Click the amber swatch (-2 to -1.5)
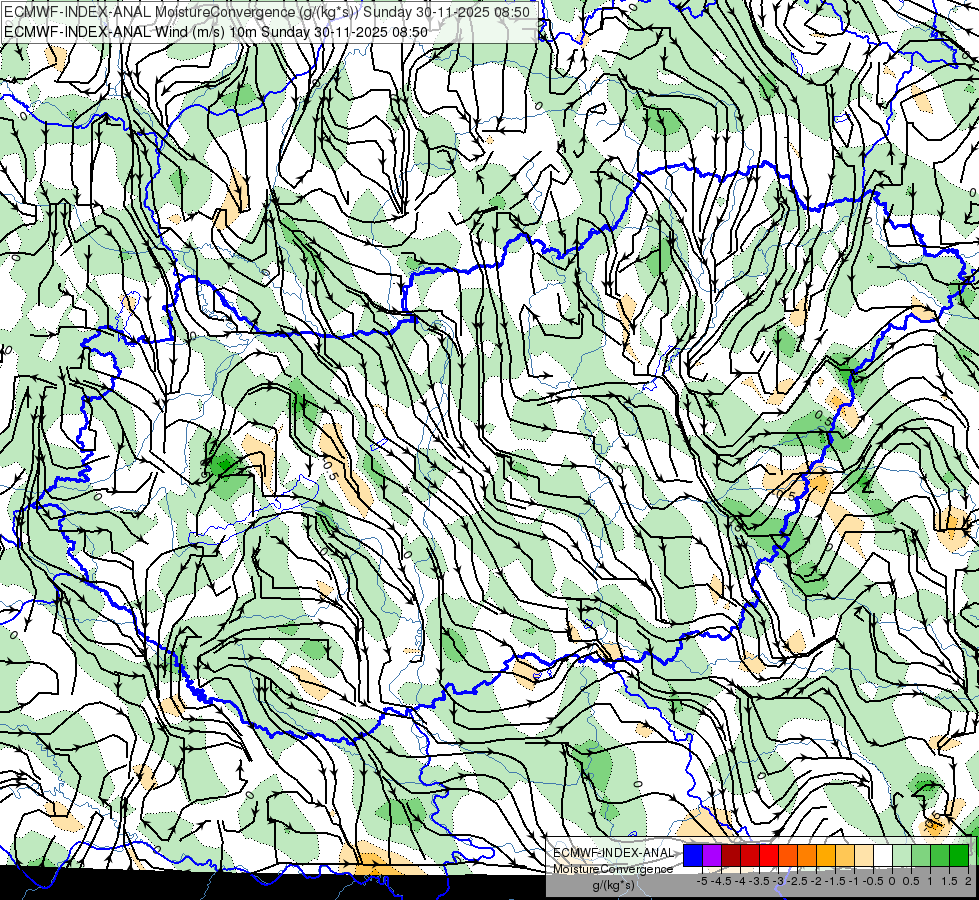 tap(826, 856)
